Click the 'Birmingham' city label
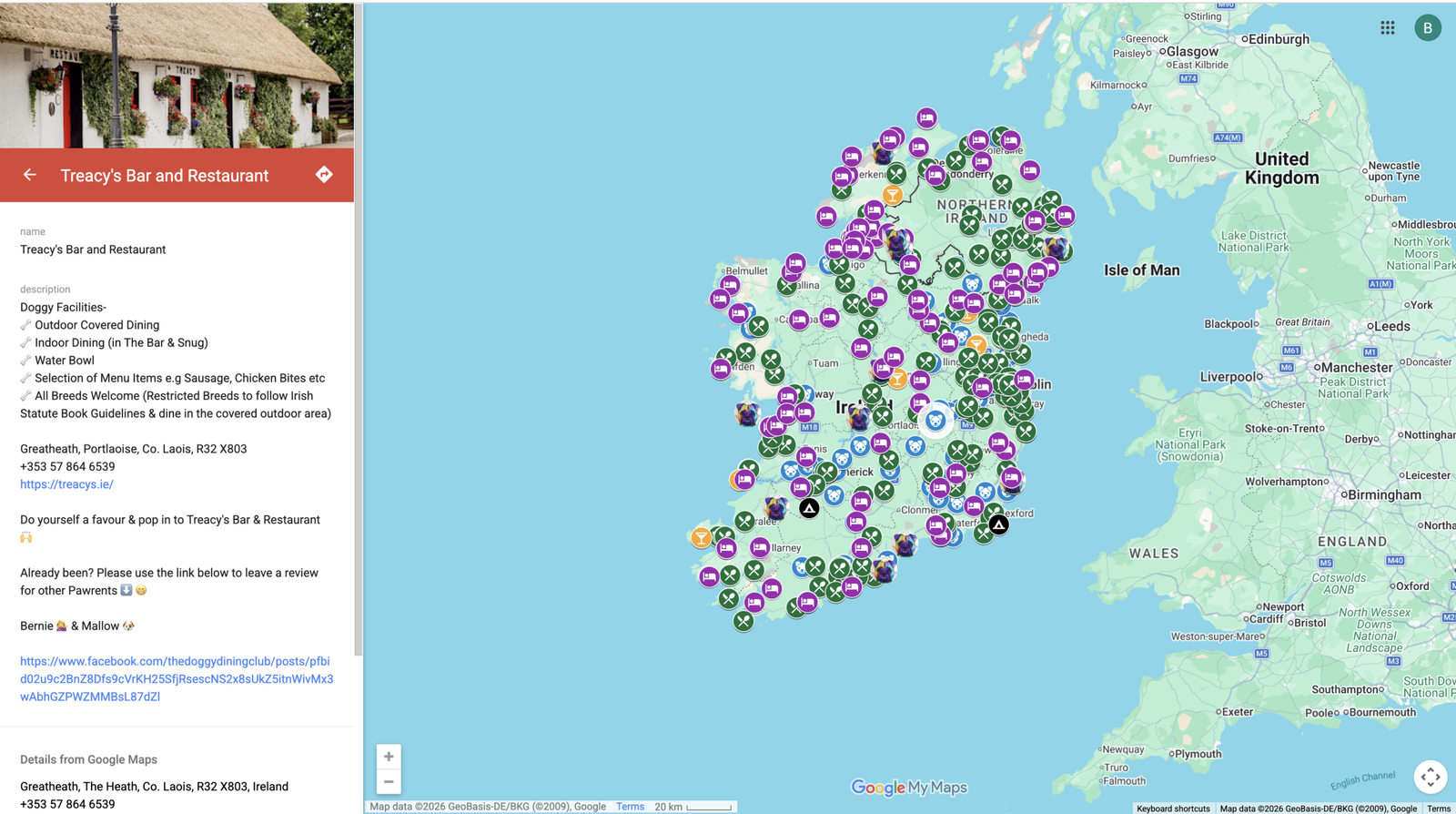This screenshot has width=1456, height=814. (x=1384, y=495)
